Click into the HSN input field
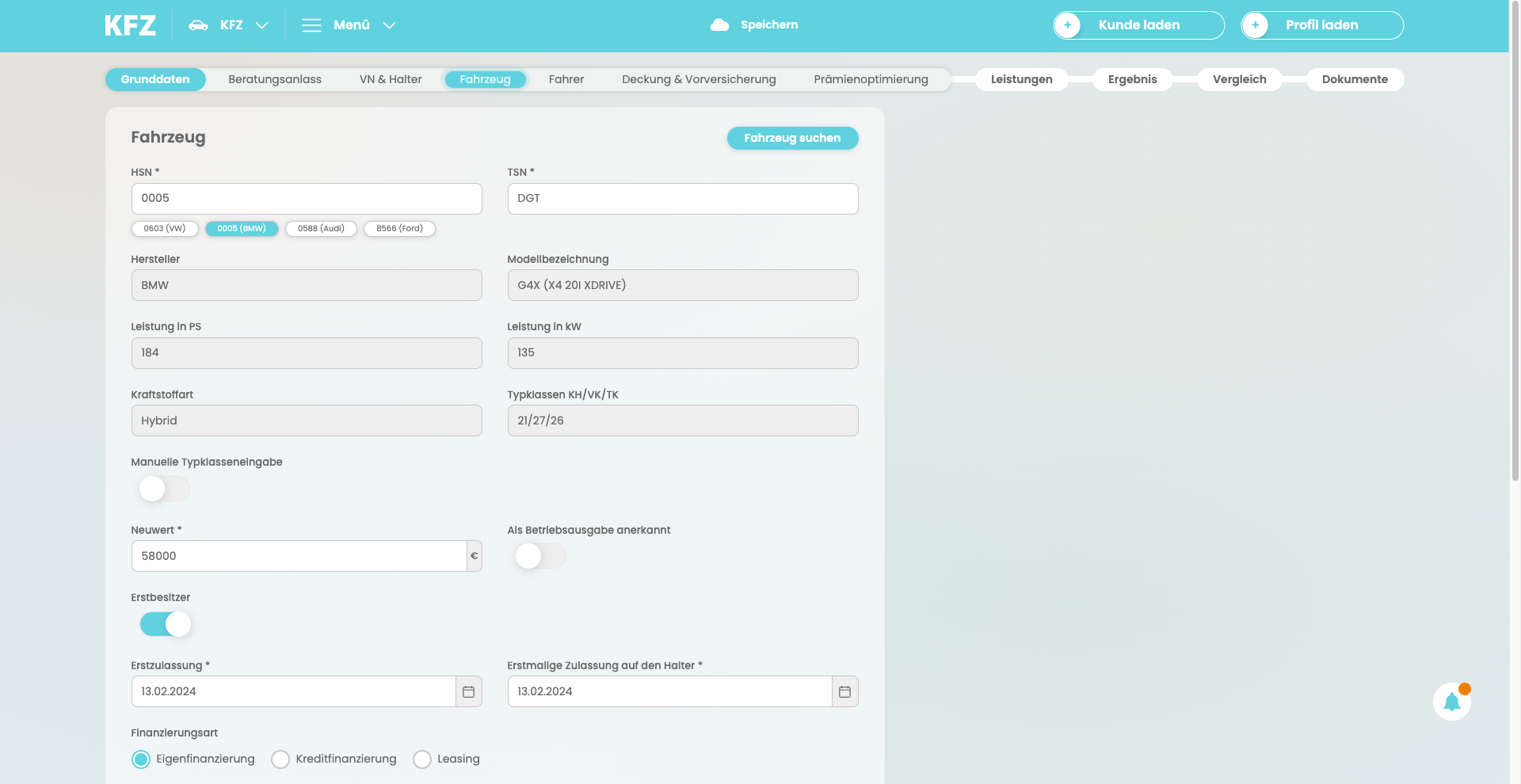Image resolution: width=1521 pixels, height=784 pixels. [307, 199]
